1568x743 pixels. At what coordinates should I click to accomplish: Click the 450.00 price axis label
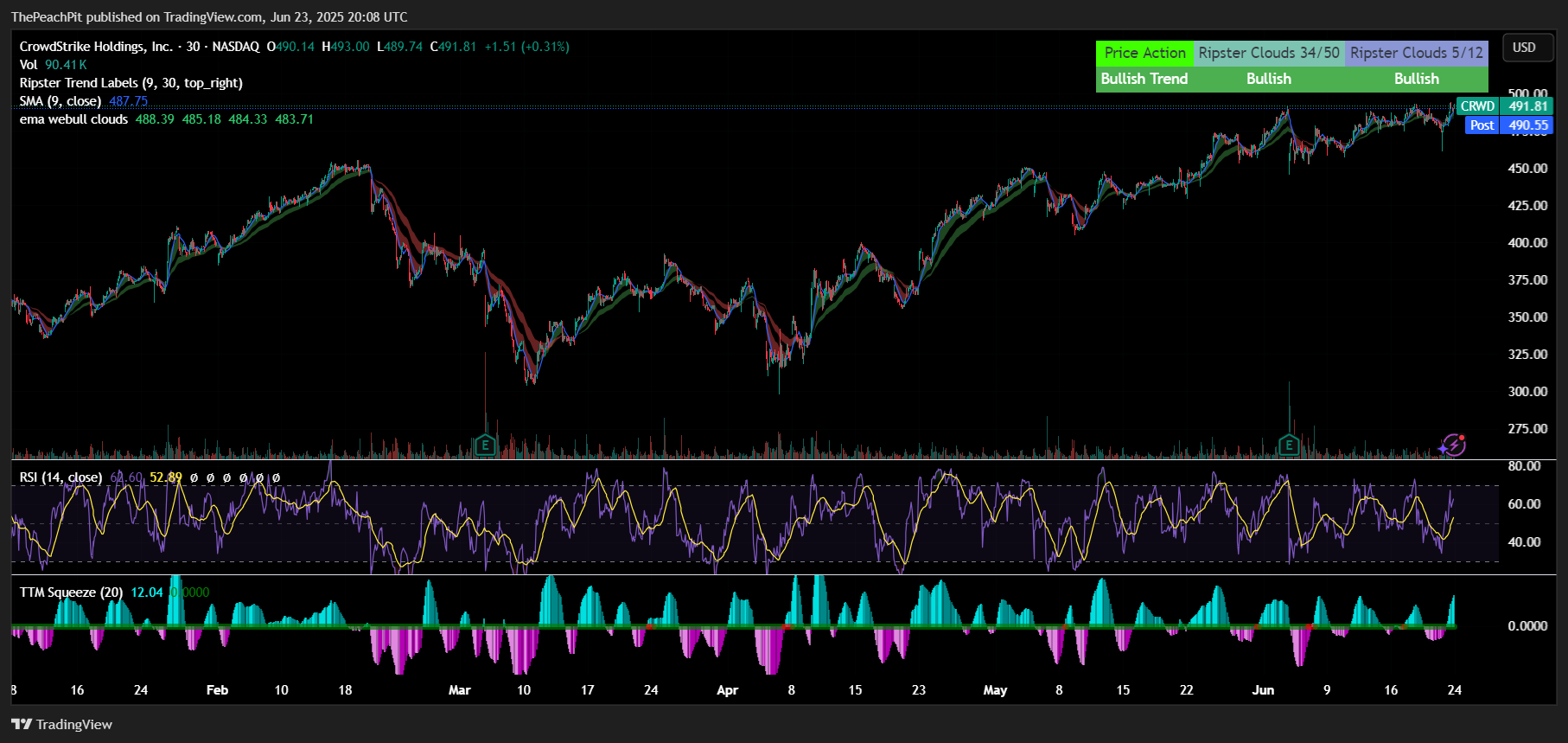pyautogui.click(x=1527, y=169)
